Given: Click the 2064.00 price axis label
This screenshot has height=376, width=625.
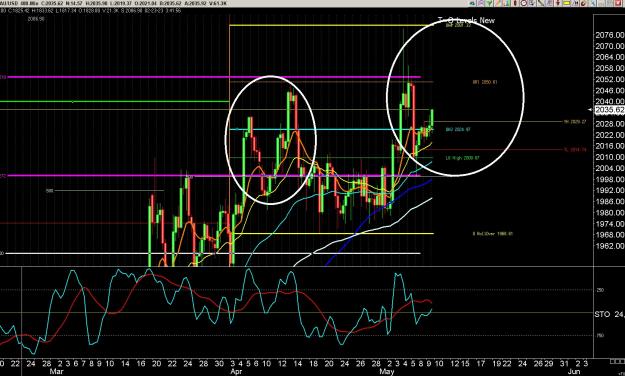Looking at the screenshot, I should click(610, 57).
